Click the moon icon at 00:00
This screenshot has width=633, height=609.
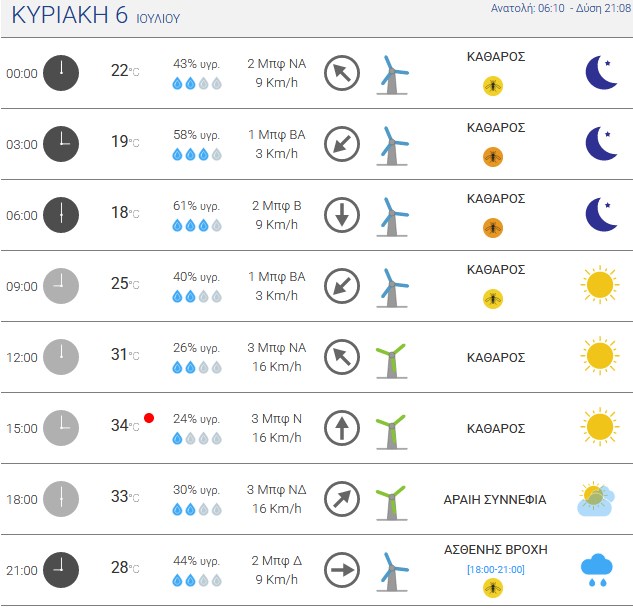point(601,73)
